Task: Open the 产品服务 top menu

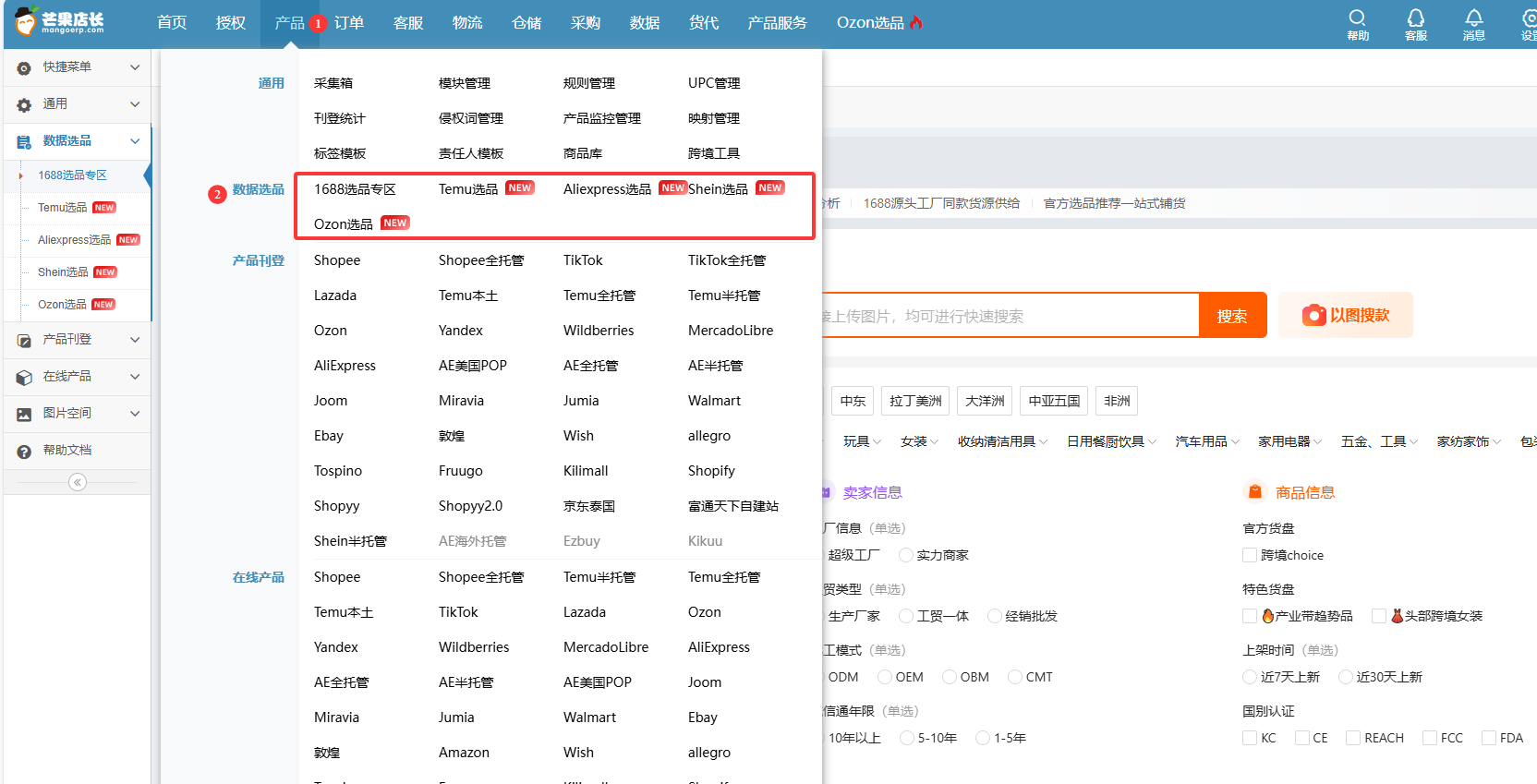Action: [x=778, y=23]
